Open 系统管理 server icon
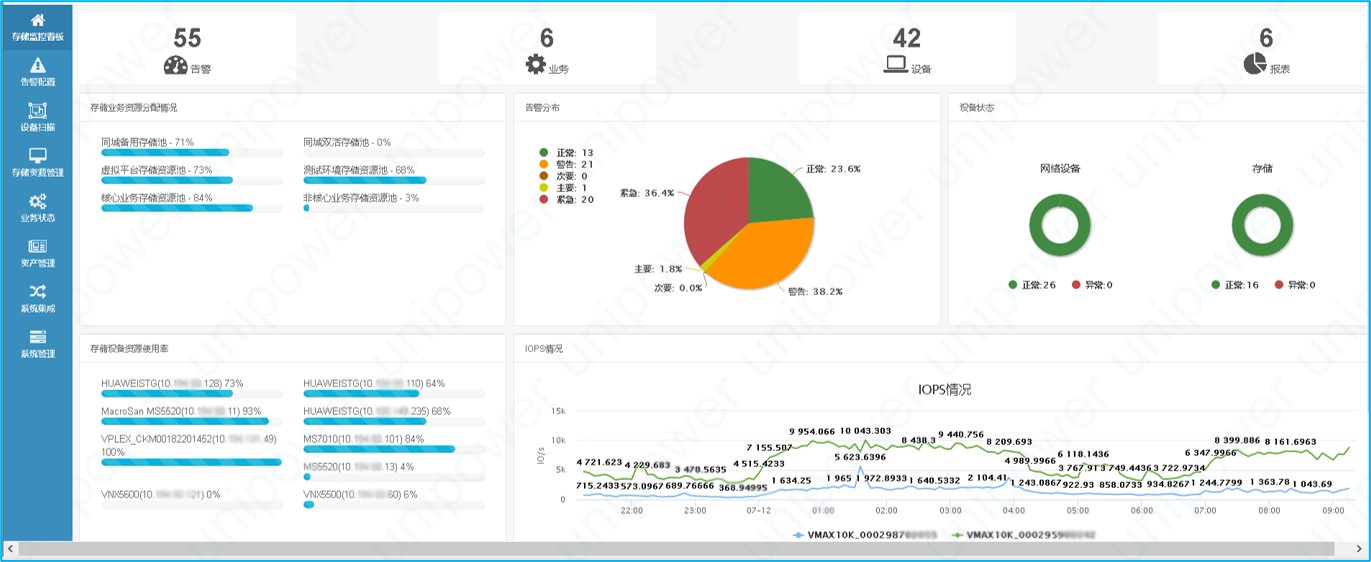Screen dimensions: 1371x562 37,344
